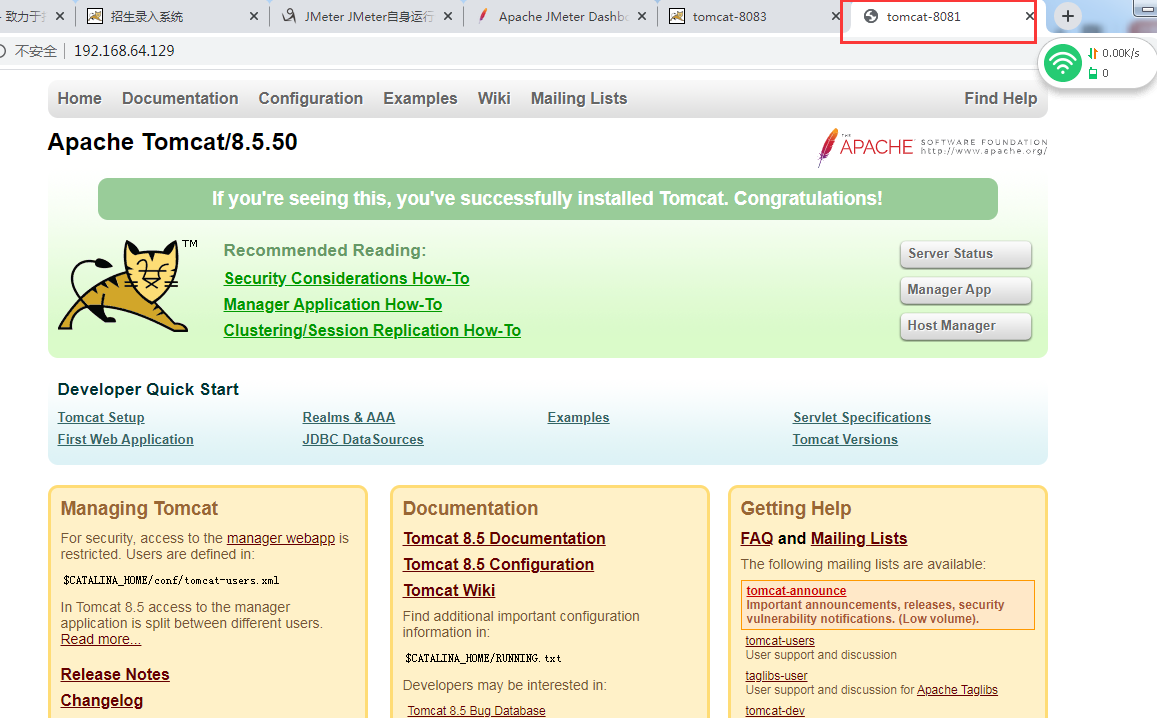Open the First Web Application link
Viewport: 1157px width, 718px height.
[x=125, y=440]
